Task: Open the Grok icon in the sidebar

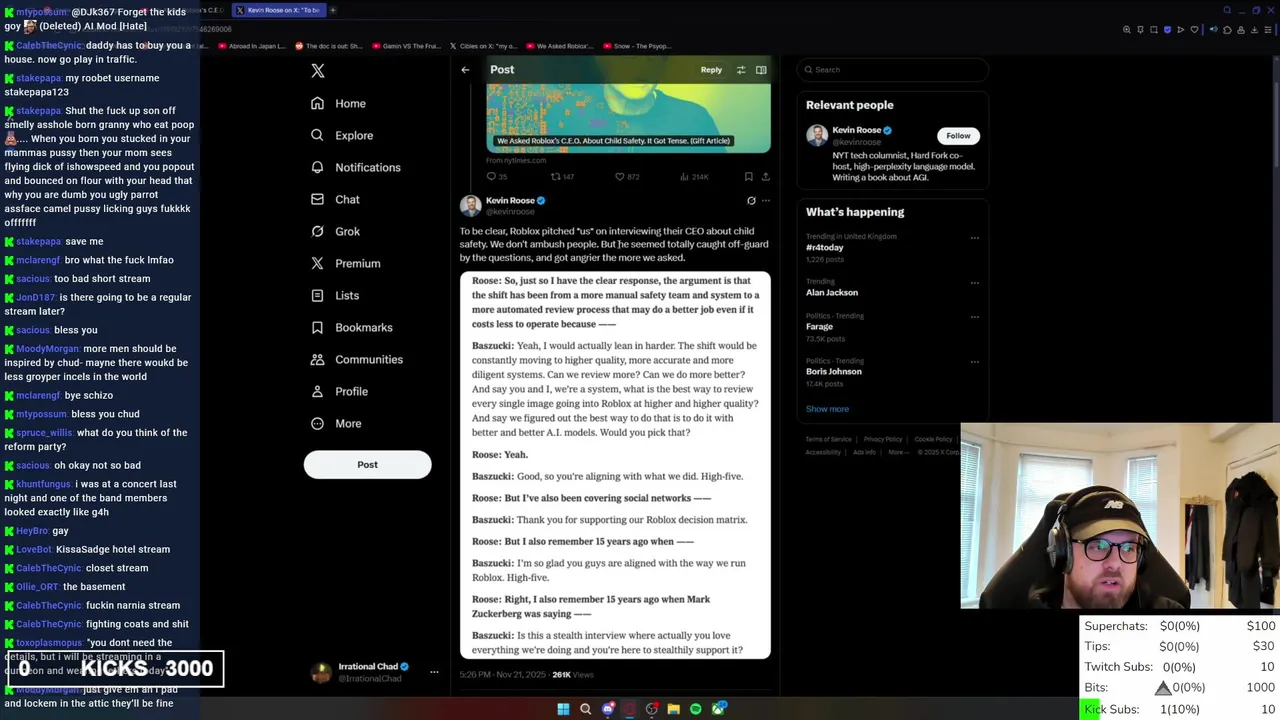Action: (x=317, y=231)
